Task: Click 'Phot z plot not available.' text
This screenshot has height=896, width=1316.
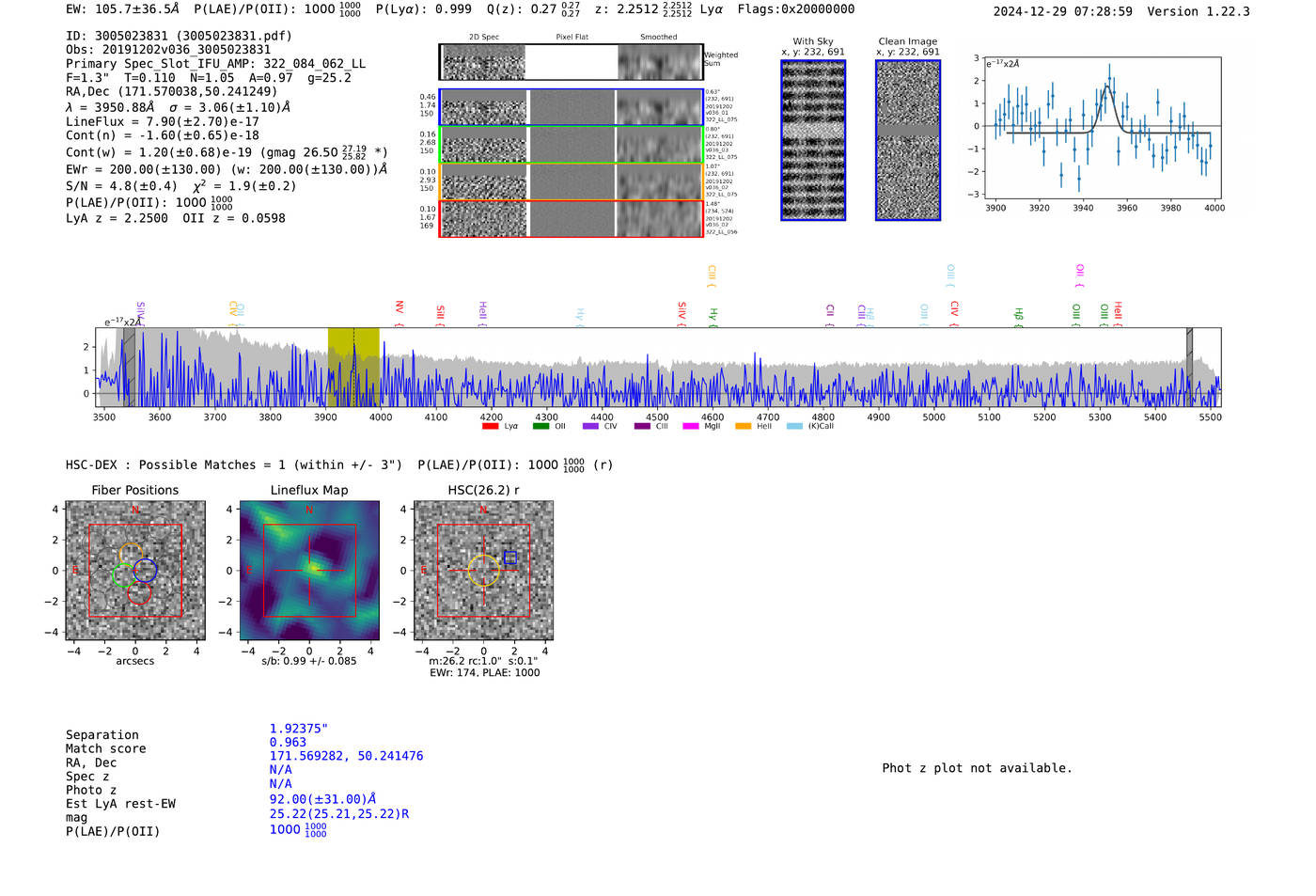Action: [x=978, y=768]
